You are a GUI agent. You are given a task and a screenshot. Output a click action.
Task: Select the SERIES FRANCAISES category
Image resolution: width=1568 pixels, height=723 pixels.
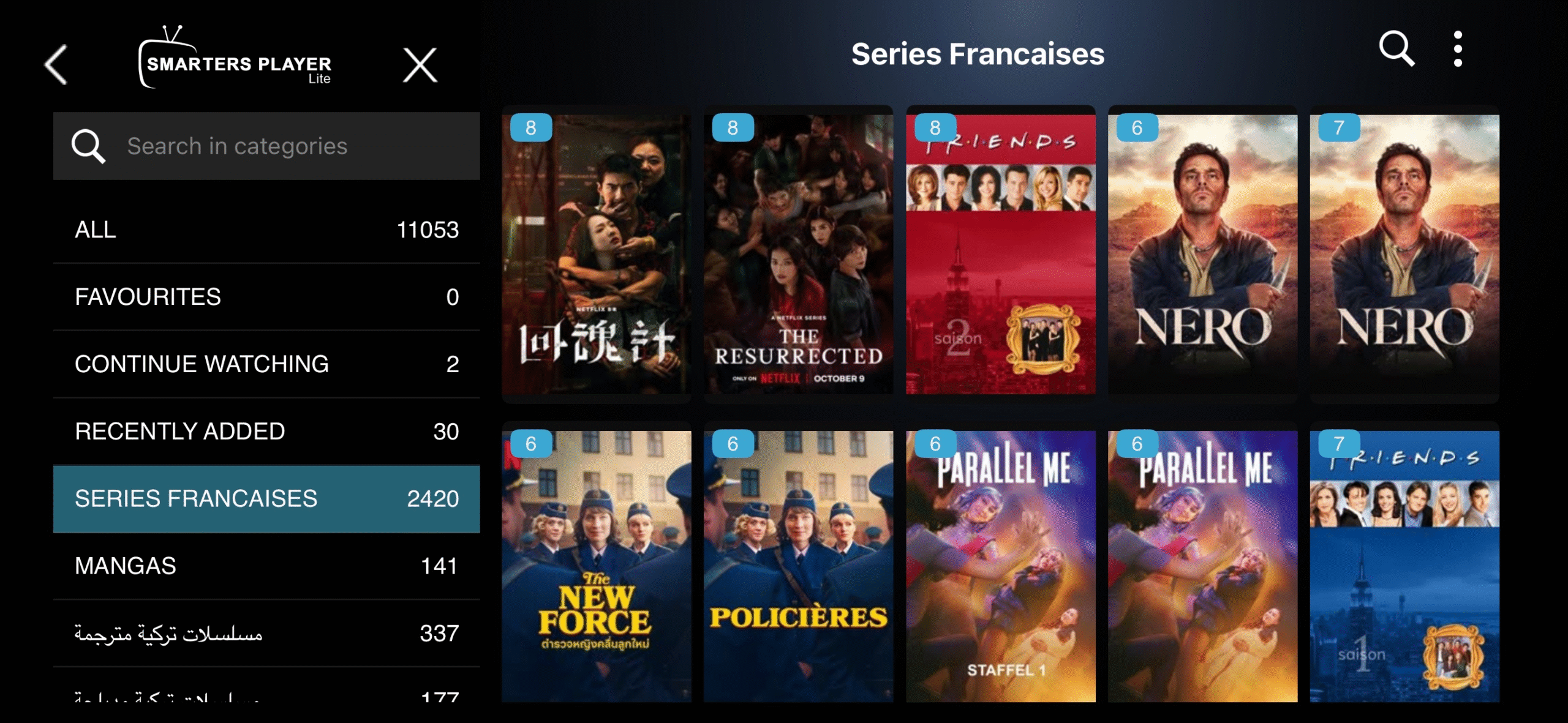pyautogui.click(x=266, y=499)
